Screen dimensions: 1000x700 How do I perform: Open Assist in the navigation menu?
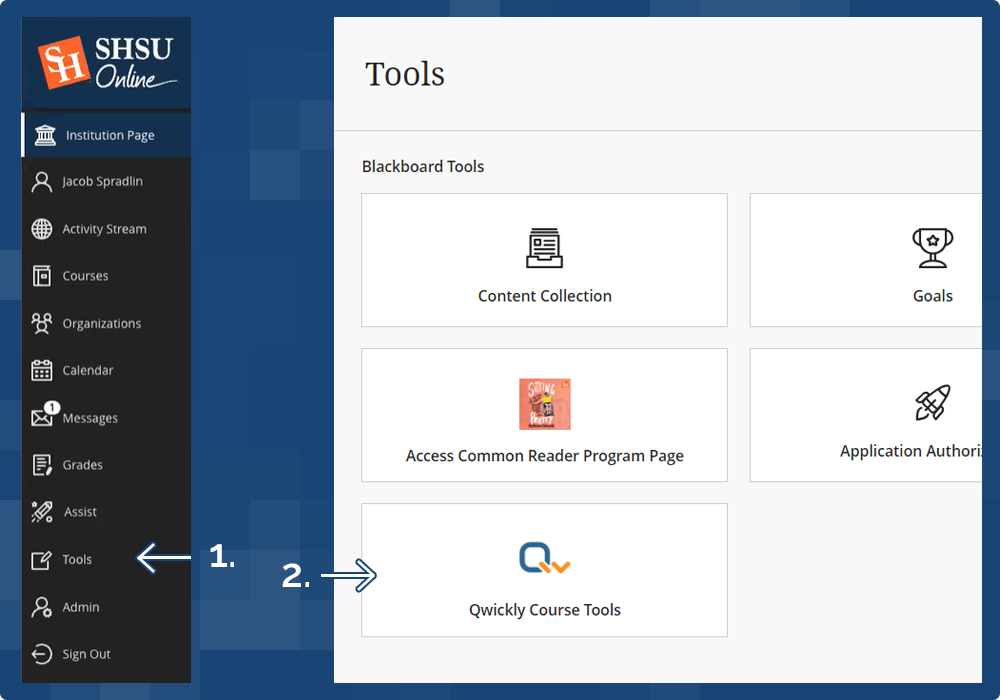pyautogui.click(x=107, y=512)
